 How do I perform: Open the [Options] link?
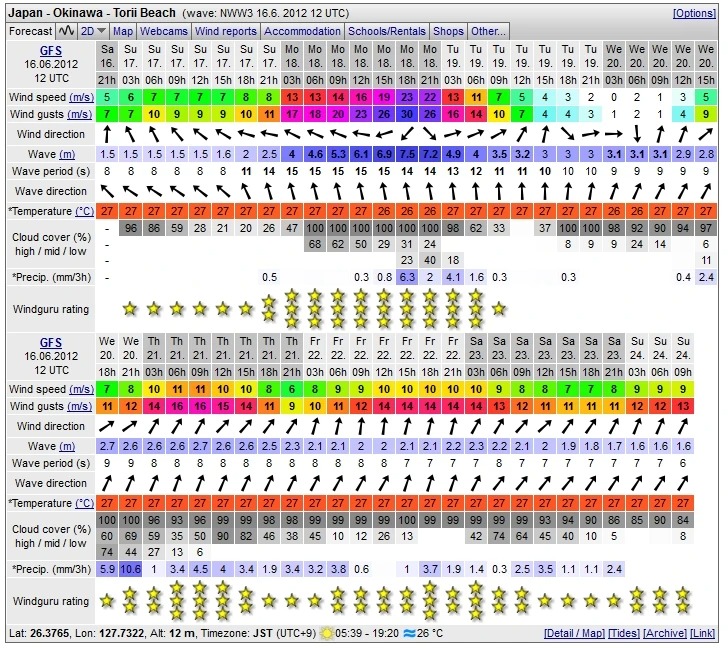click(x=694, y=13)
